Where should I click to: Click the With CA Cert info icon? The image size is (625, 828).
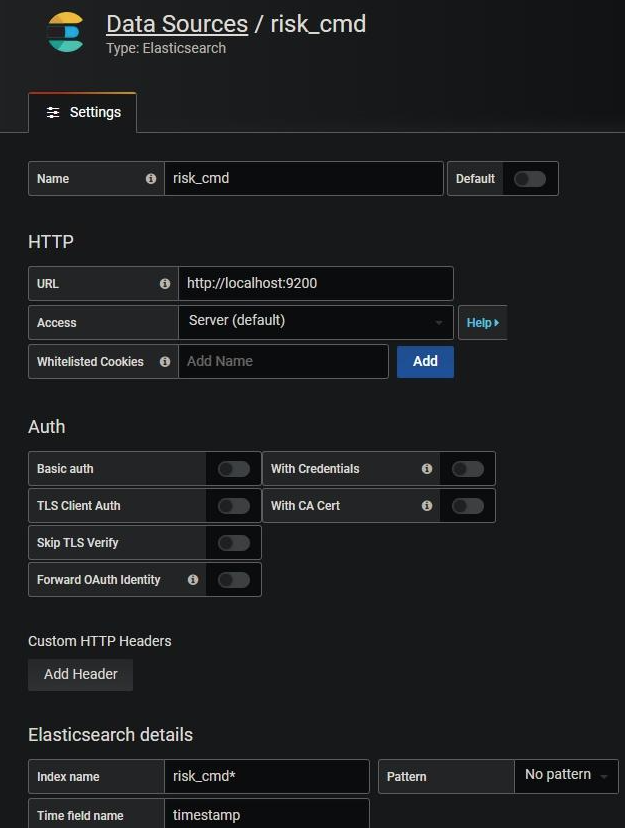(x=427, y=506)
